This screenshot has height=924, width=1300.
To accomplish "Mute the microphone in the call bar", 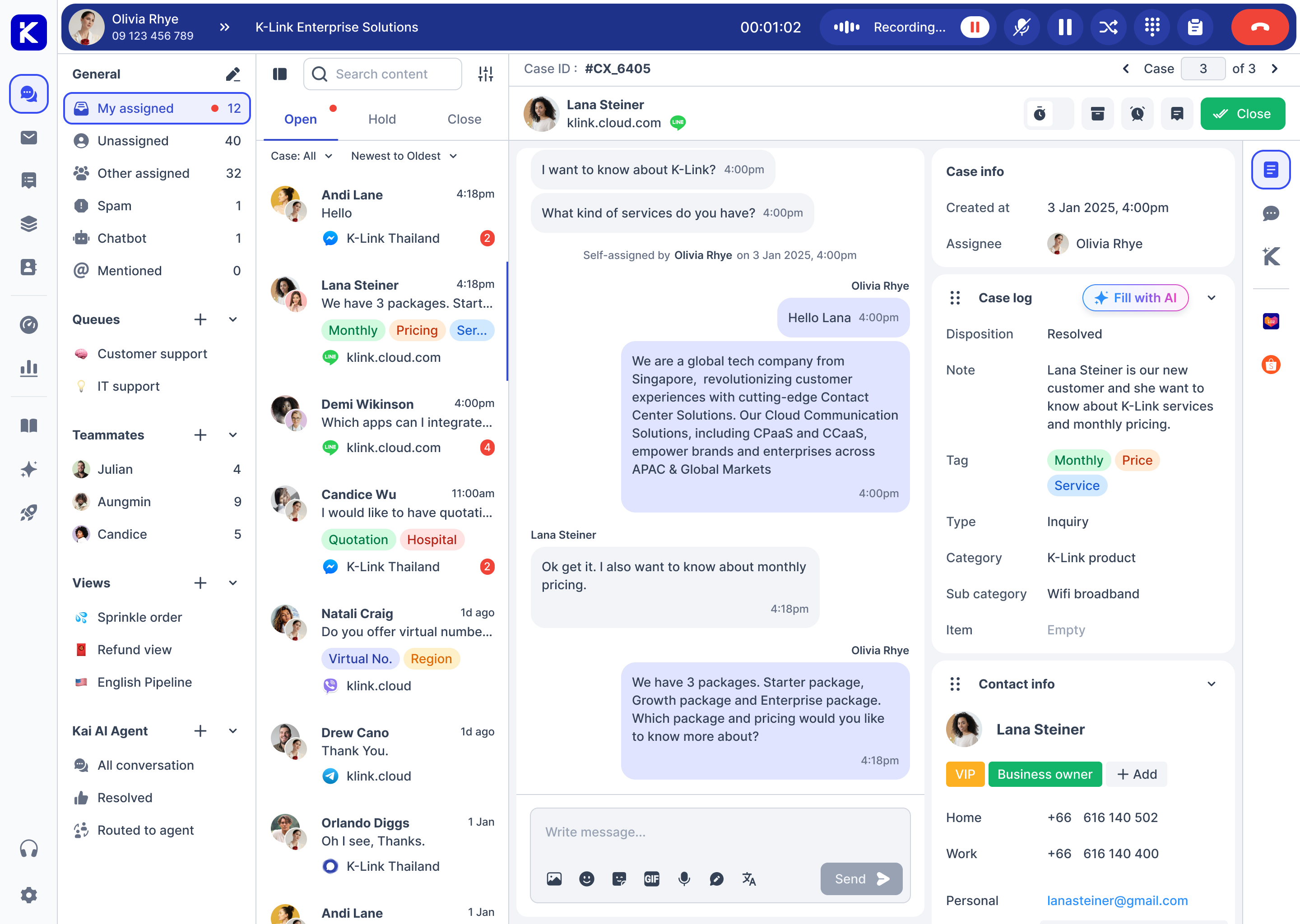I will pyautogui.click(x=1021, y=27).
